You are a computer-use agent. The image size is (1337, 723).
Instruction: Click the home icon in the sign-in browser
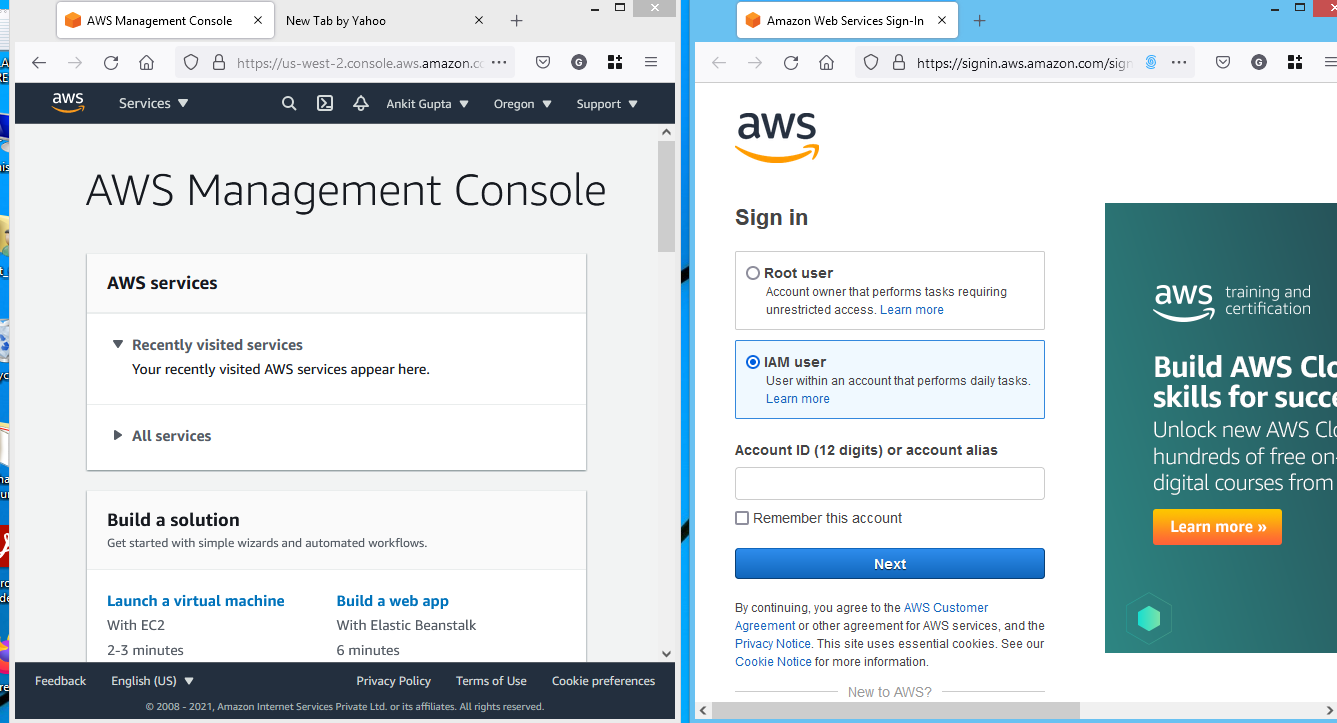827,62
